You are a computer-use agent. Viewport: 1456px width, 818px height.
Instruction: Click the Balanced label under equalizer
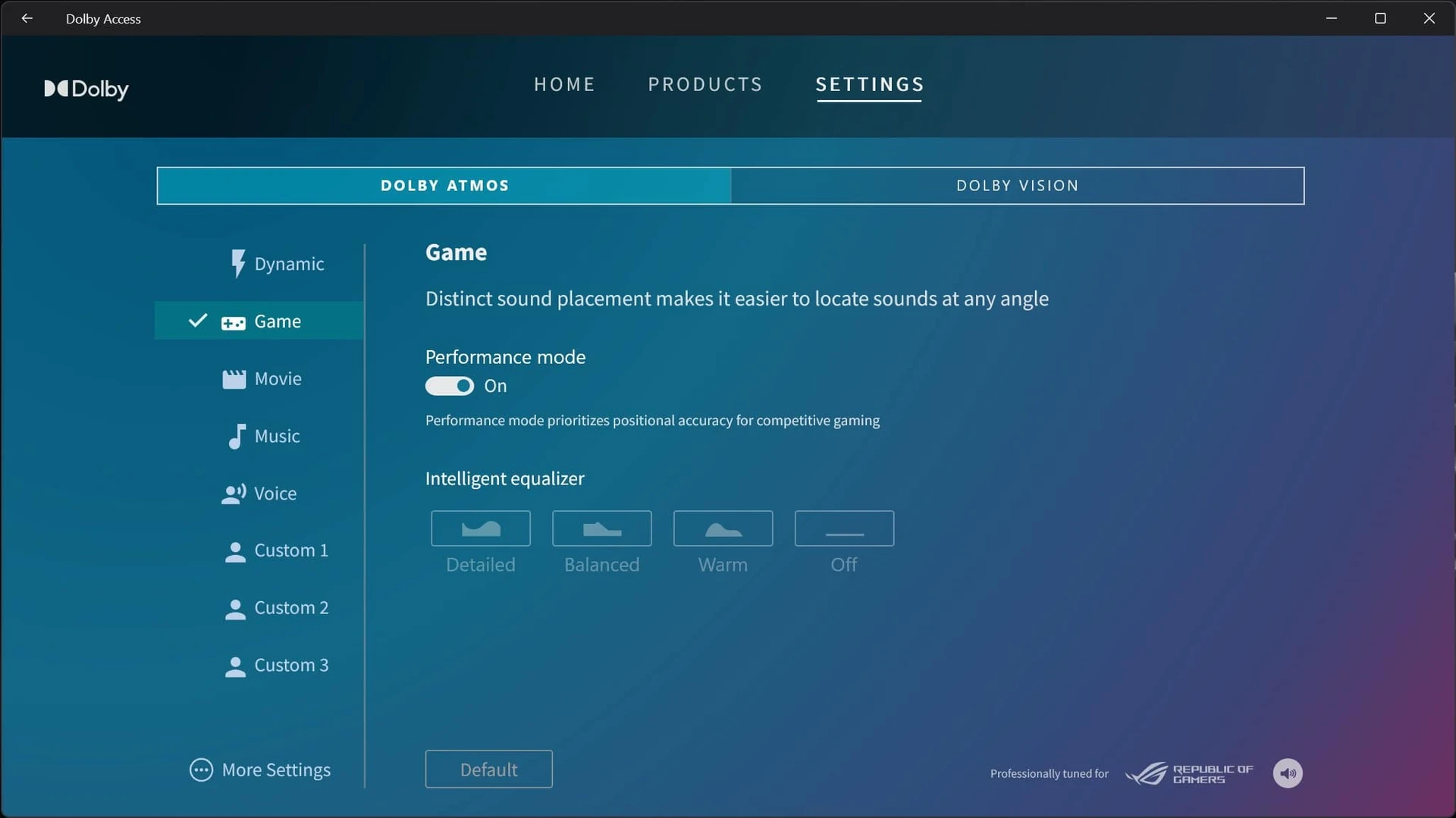pyautogui.click(x=602, y=565)
